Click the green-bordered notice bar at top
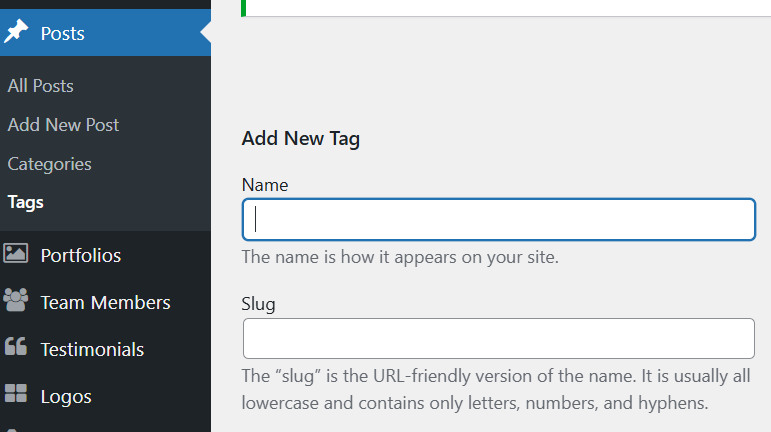 coord(505,7)
